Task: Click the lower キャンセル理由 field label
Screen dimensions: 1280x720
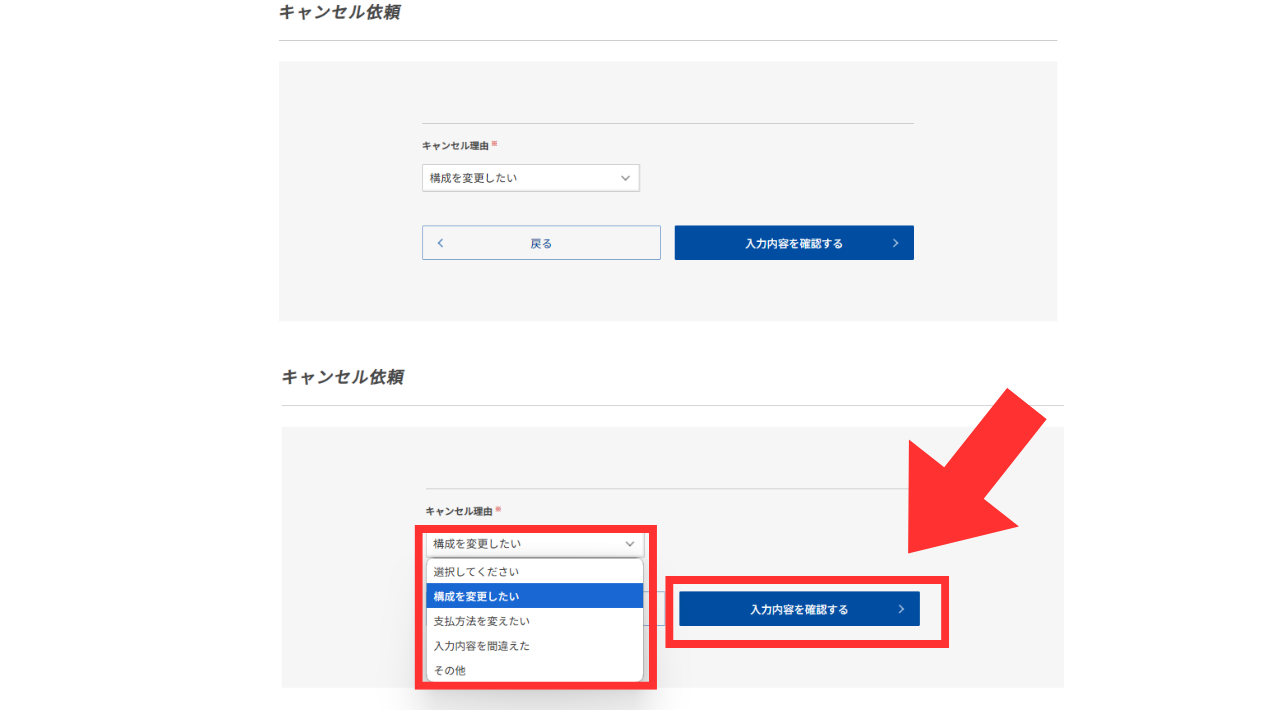Action: click(459, 511)
